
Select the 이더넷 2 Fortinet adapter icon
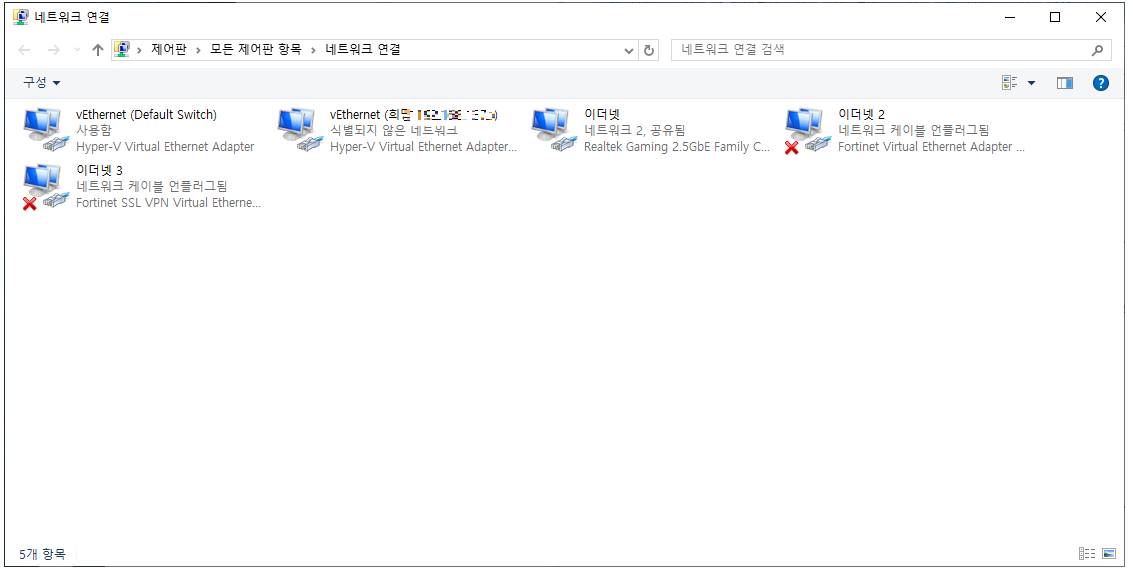[x=809, y=130]
